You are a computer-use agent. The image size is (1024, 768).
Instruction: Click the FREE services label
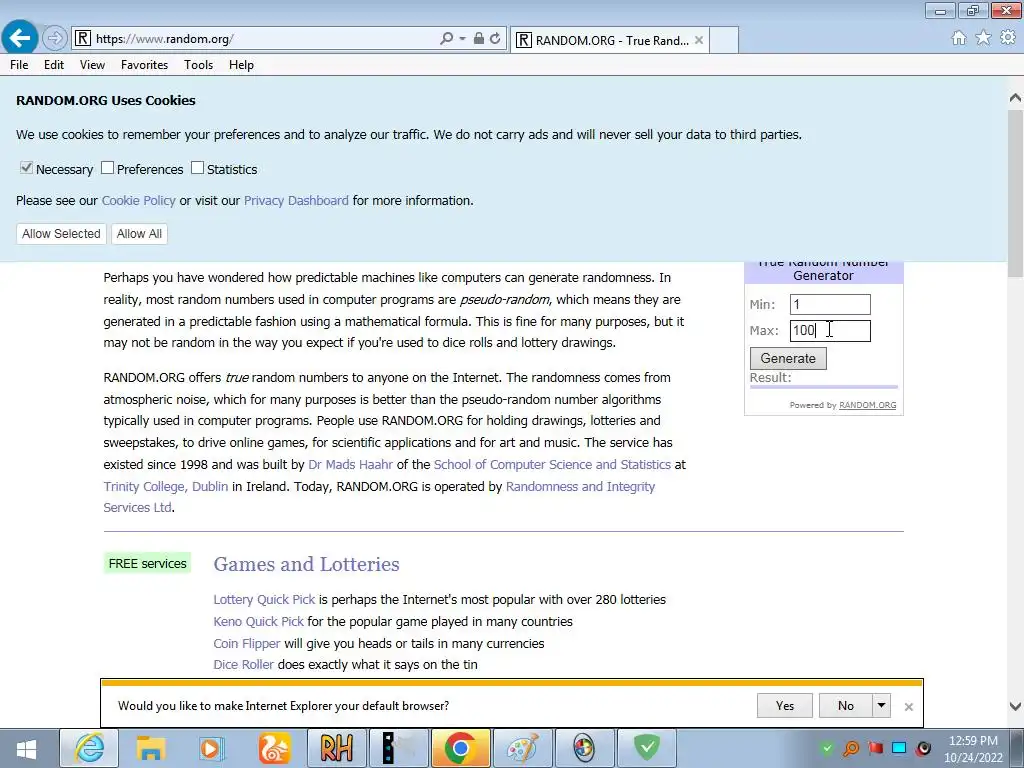pyautogui.click(x=148, y=564)
